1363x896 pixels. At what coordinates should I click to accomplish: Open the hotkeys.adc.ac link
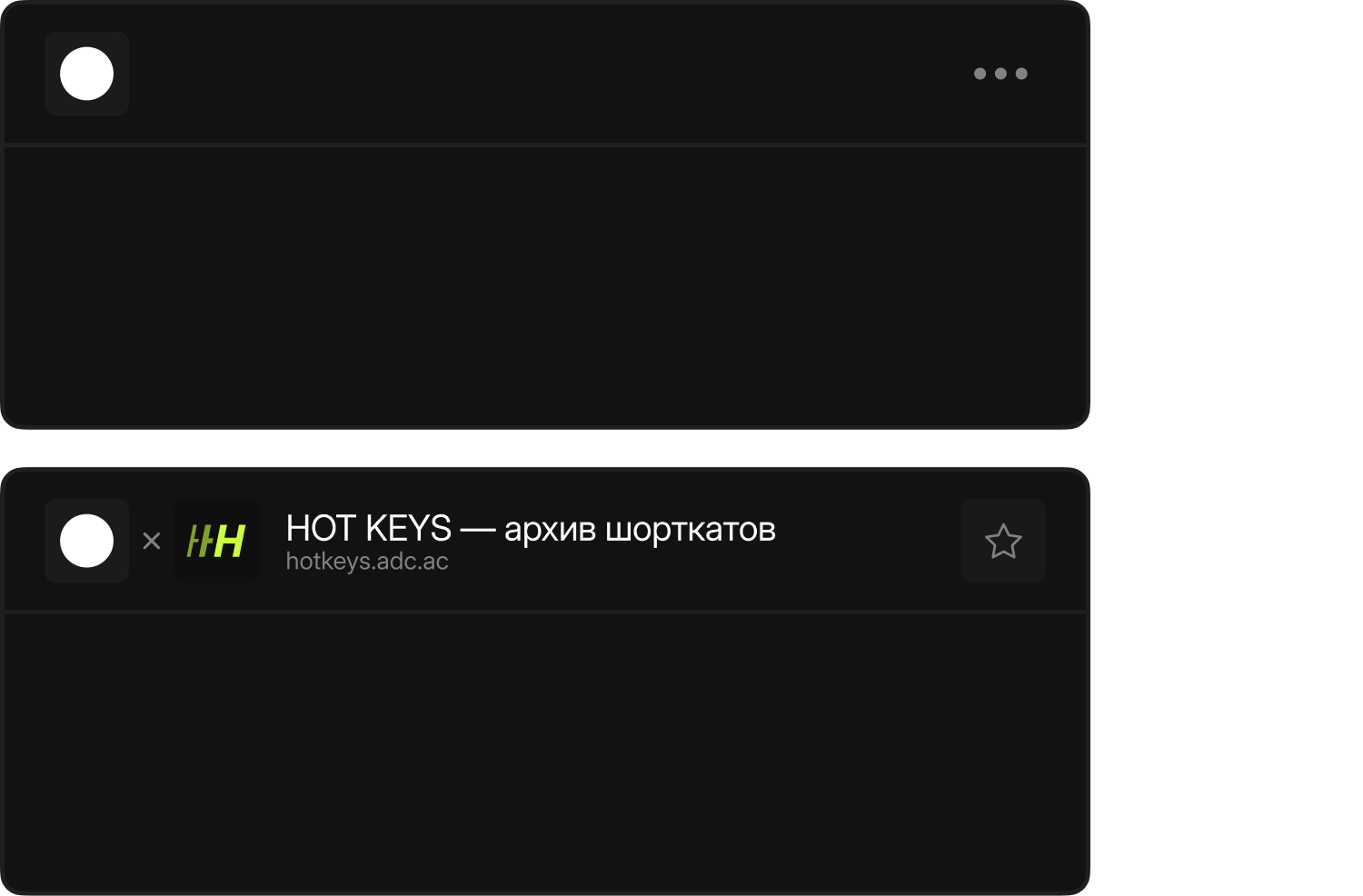click(367, 562)
